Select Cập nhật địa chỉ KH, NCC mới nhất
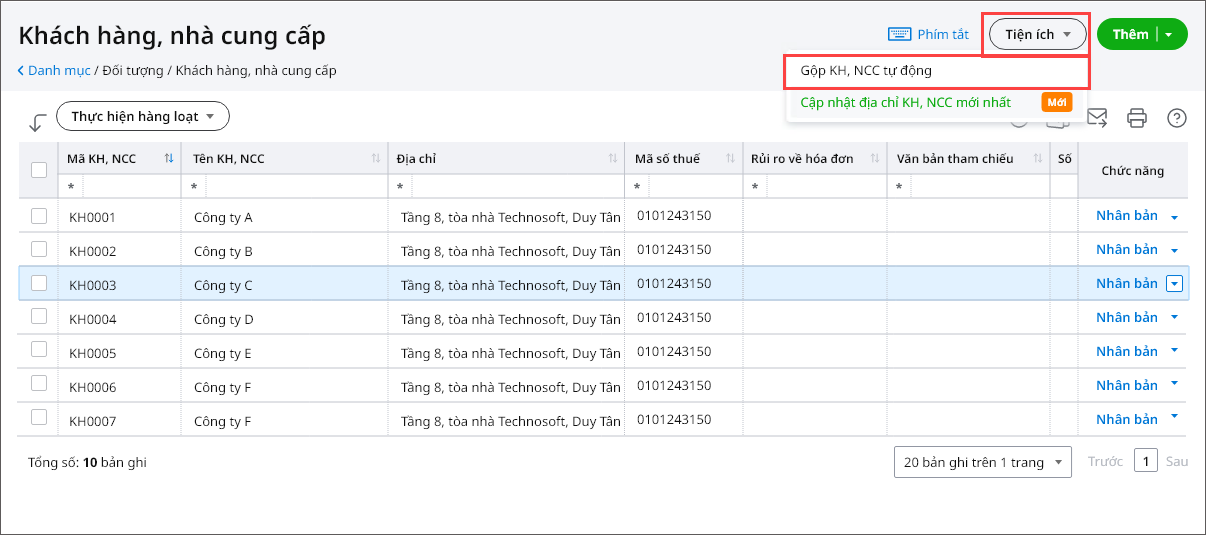This screenshot has width=1206, height=535. tap(905, 102)
